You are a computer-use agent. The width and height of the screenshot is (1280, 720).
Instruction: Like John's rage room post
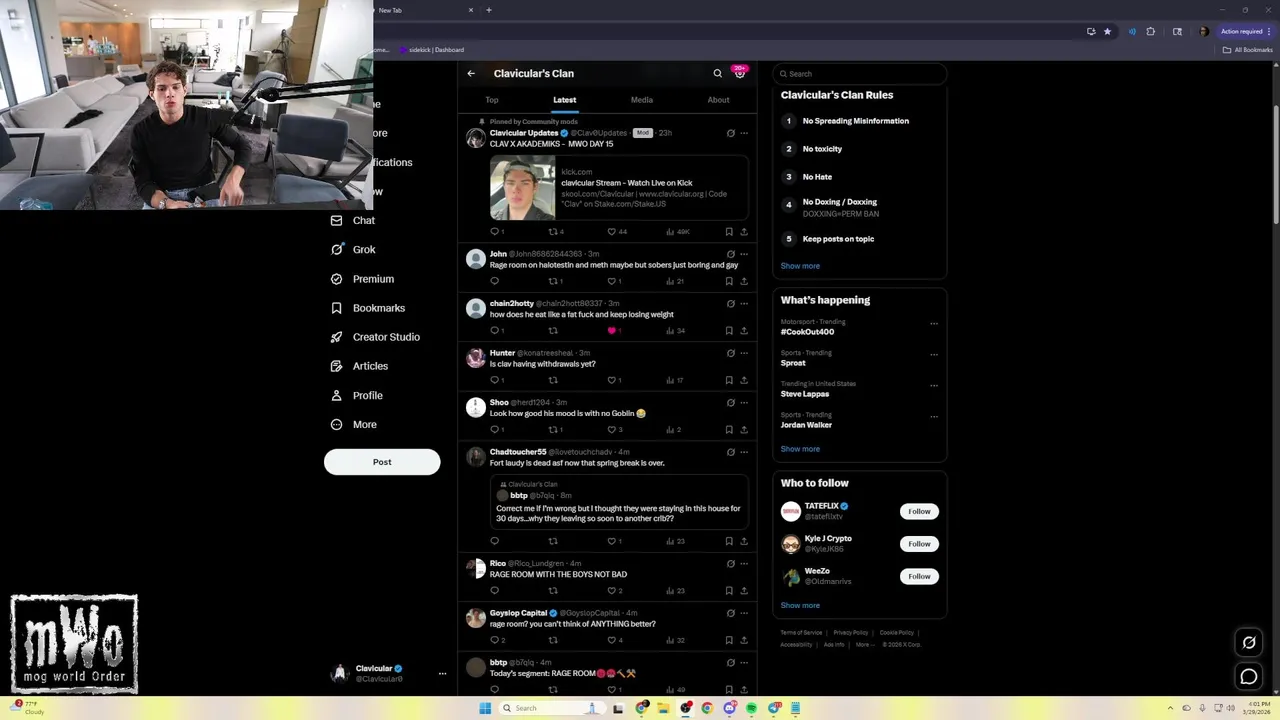(x=612, y=281)
